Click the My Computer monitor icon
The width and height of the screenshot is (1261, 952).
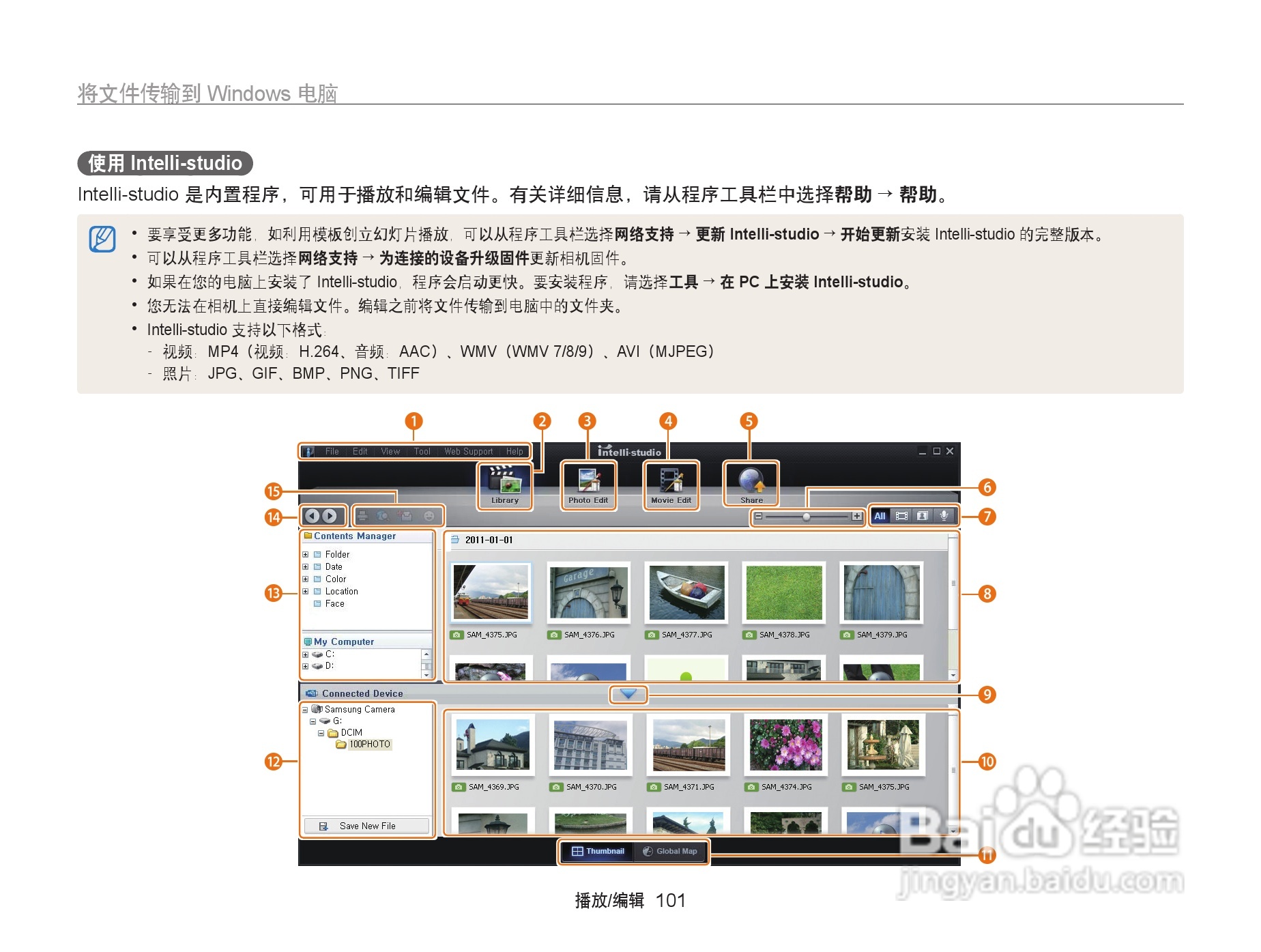point(308,641)
